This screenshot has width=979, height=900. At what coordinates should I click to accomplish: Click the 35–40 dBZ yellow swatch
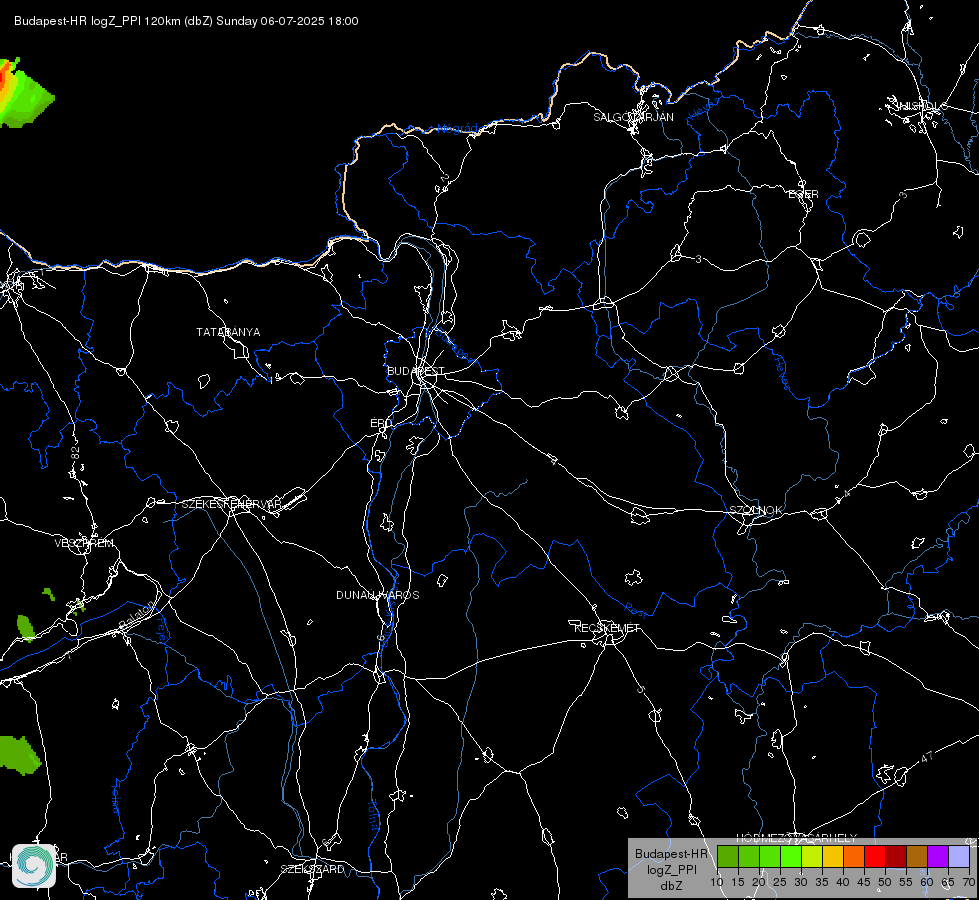pos(833,856)
